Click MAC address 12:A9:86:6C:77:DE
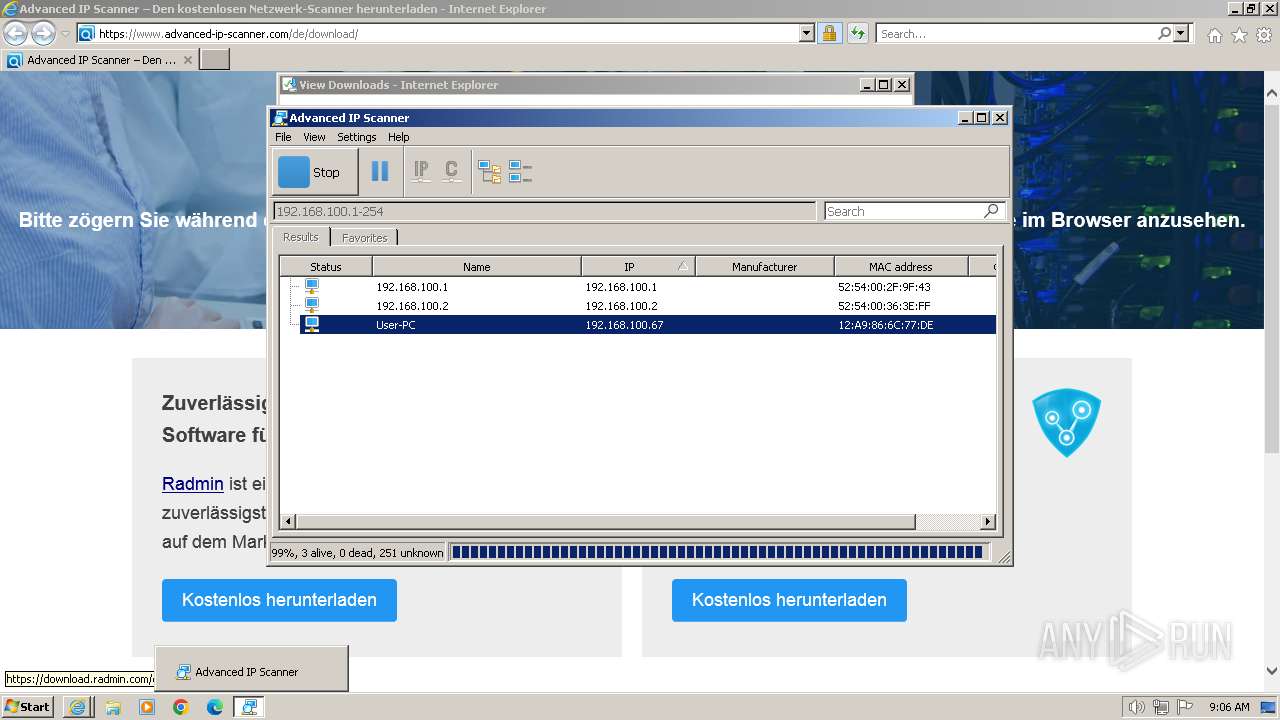 (886, 325)
